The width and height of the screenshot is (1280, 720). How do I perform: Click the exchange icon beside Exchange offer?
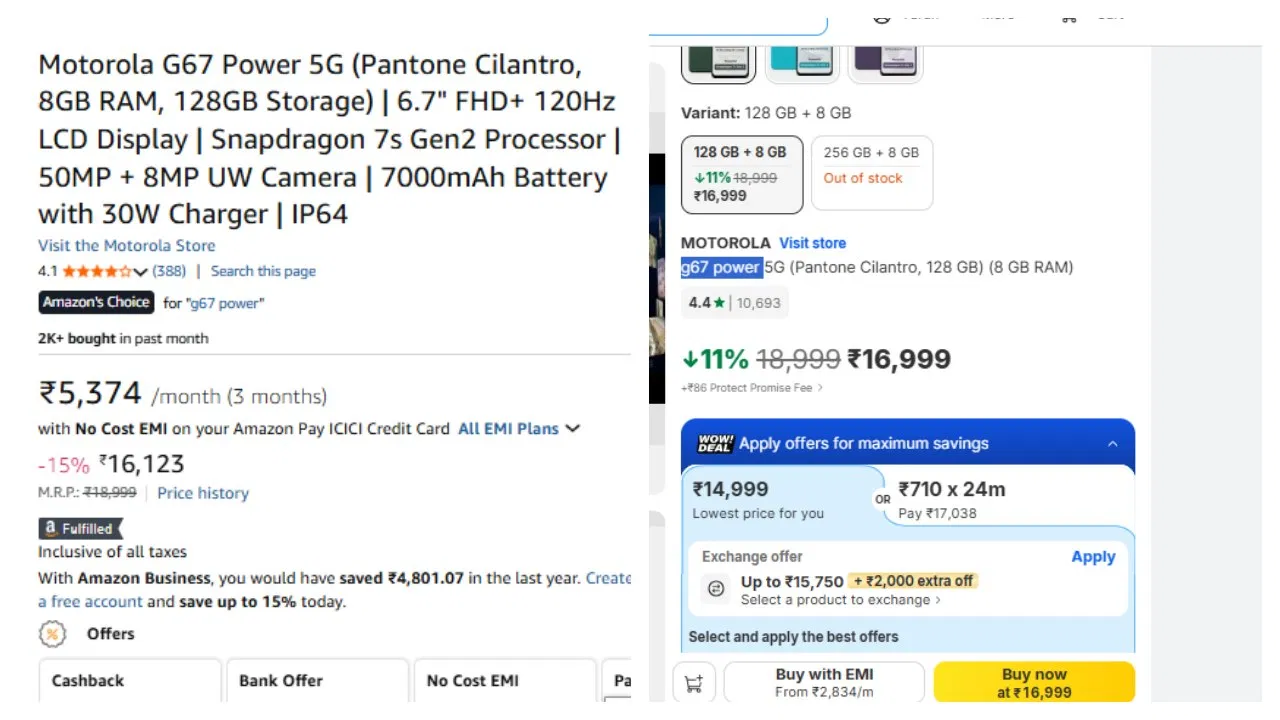(x=715, y=589)
